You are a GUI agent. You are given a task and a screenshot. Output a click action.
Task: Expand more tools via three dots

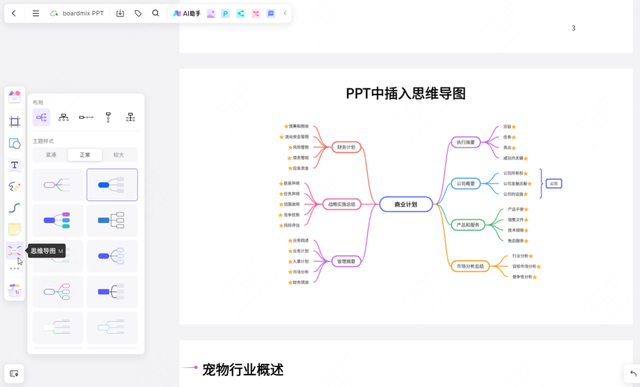click(x=14, y=269)
